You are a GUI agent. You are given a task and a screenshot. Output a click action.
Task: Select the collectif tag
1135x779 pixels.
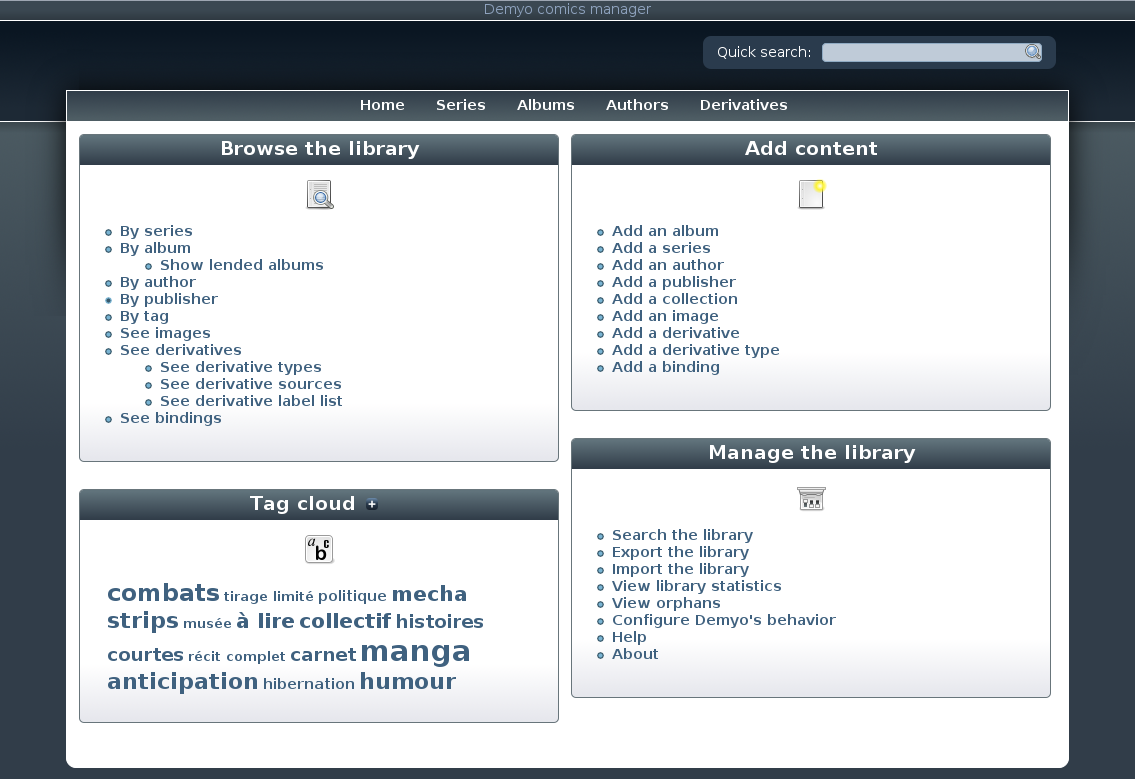pyautogui.click(x=345, y=621)
